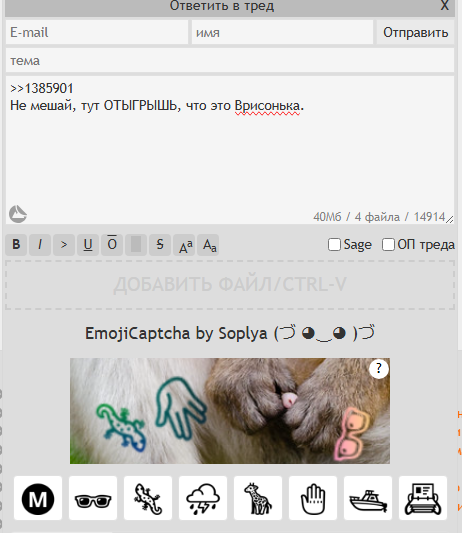Focus the имя input field

click(283, 32)
